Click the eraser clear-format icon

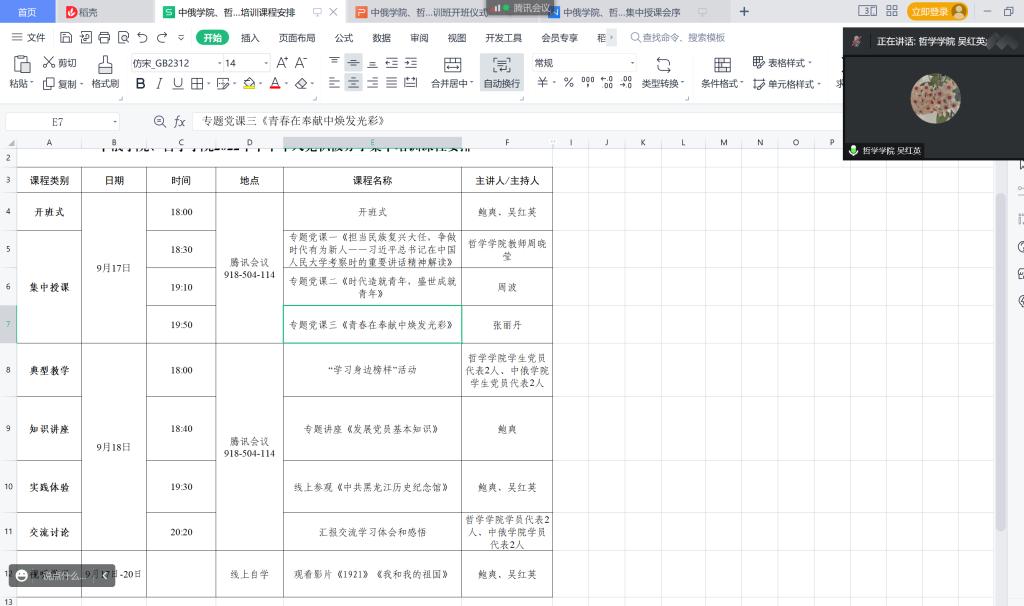(x=300, y=84)
